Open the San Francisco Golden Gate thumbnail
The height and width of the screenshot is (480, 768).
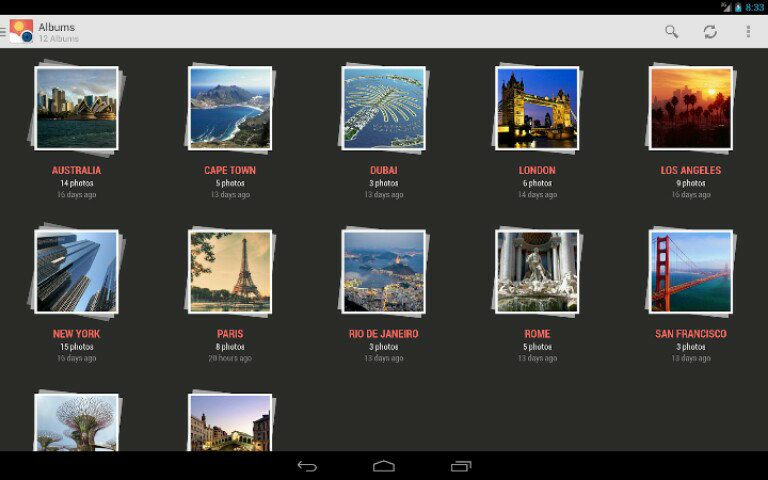tap(691, 271)
